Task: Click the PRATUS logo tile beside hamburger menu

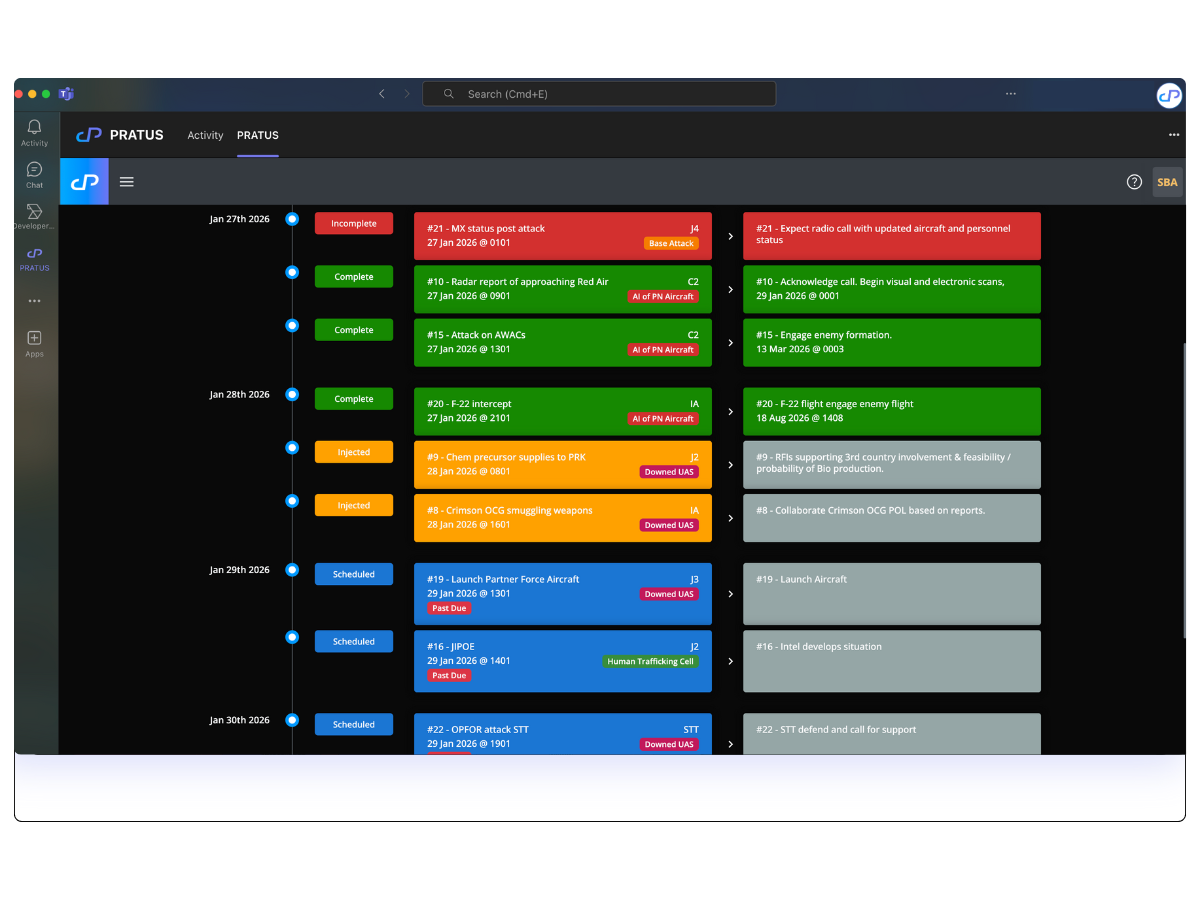Action: (84, 182)
